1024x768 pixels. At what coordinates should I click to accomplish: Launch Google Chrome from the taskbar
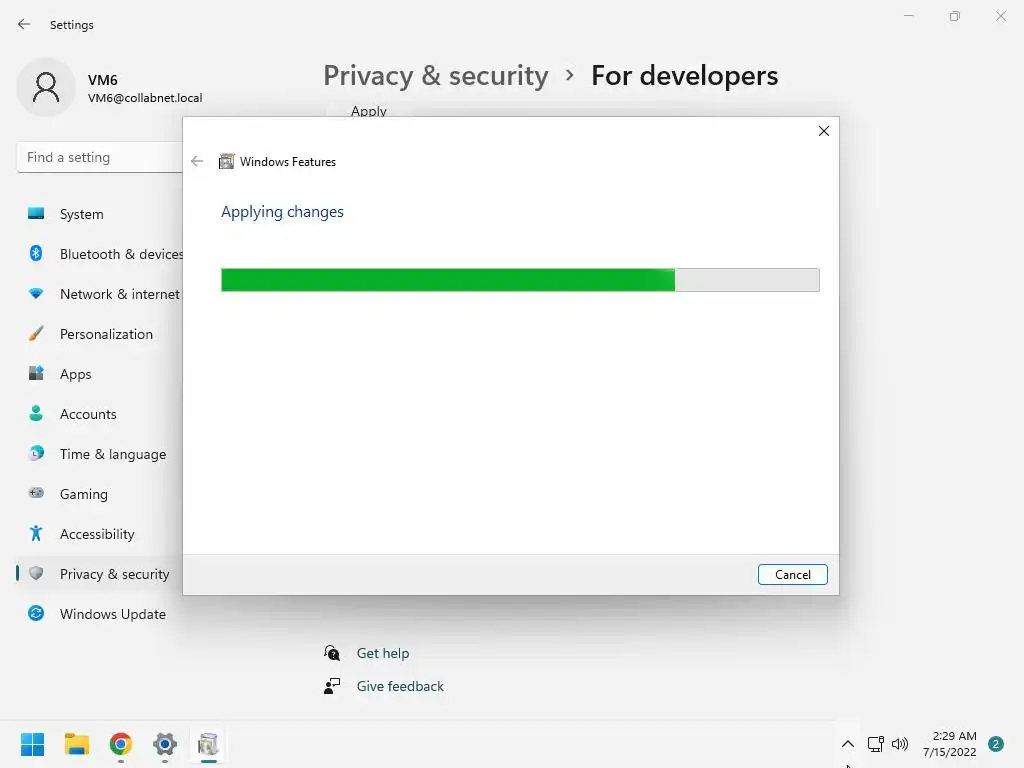pos(121,744)
